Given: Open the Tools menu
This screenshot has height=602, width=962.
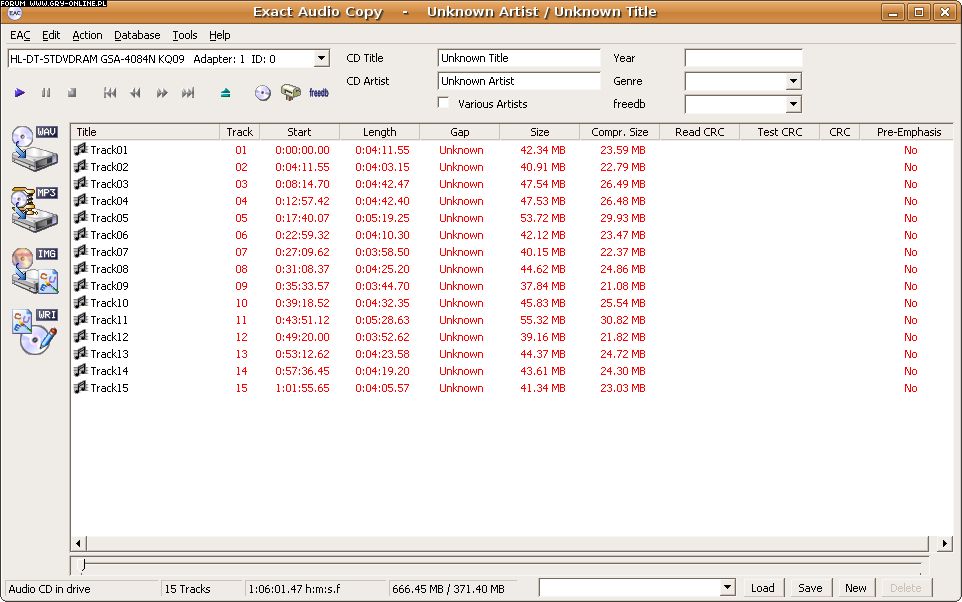Looking at the screenshot, I should pos(185,35).
